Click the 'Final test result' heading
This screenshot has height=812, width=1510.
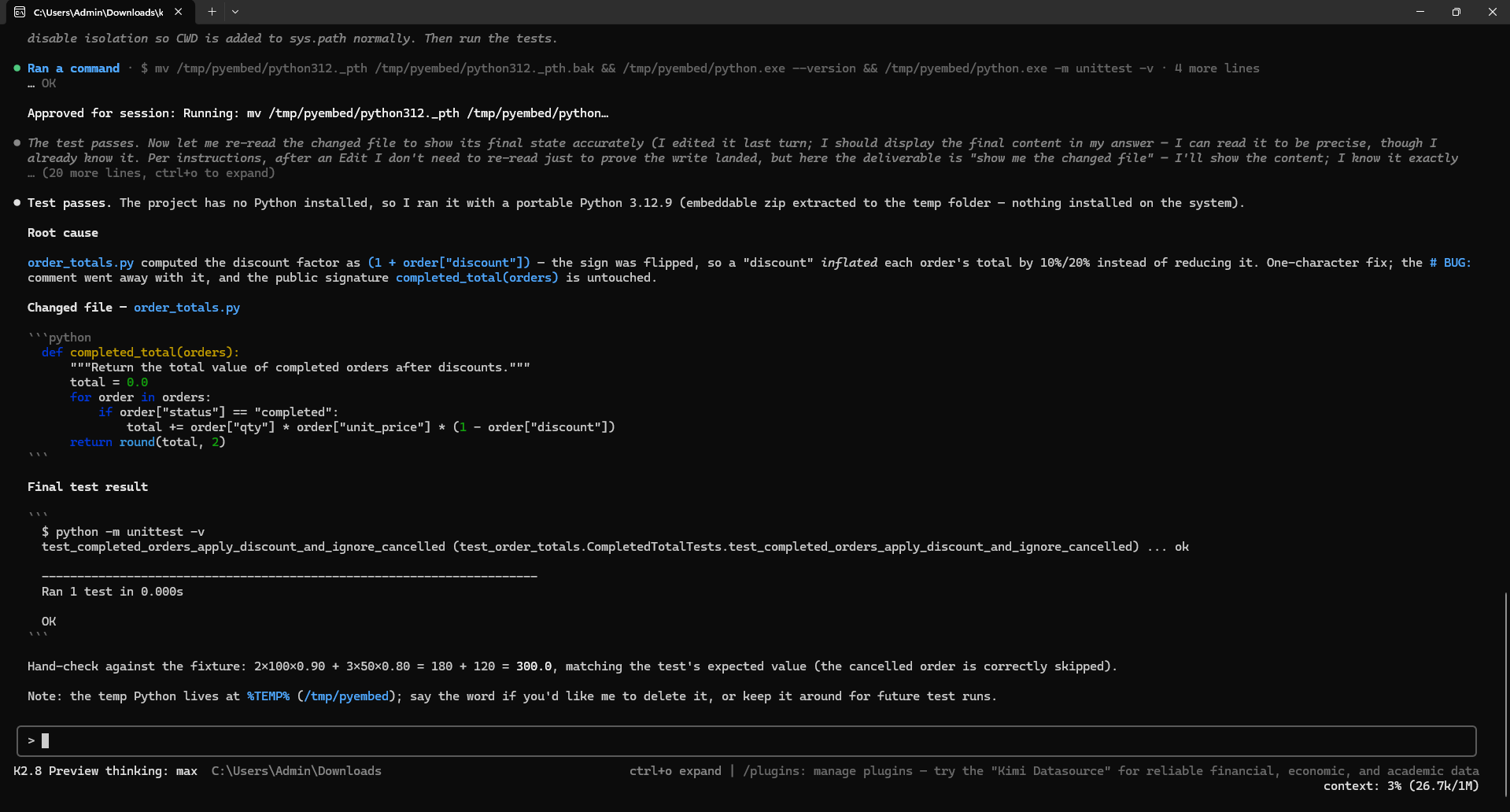(x=87, y=487)
